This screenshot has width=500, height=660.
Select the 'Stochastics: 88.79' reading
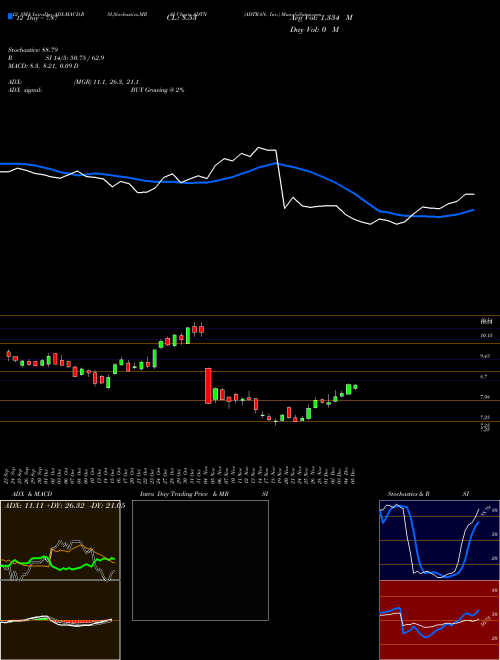point(33,50)
